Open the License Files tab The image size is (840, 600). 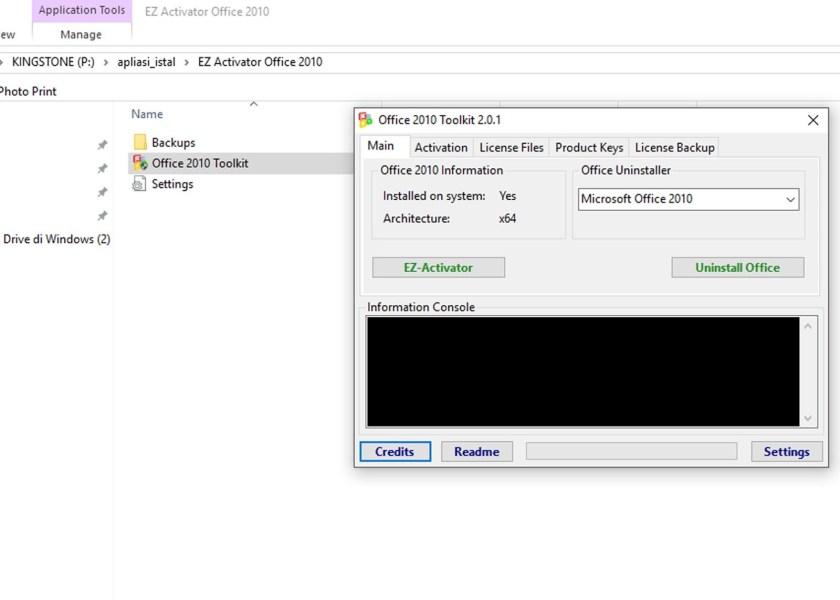(x=512, y=147)
